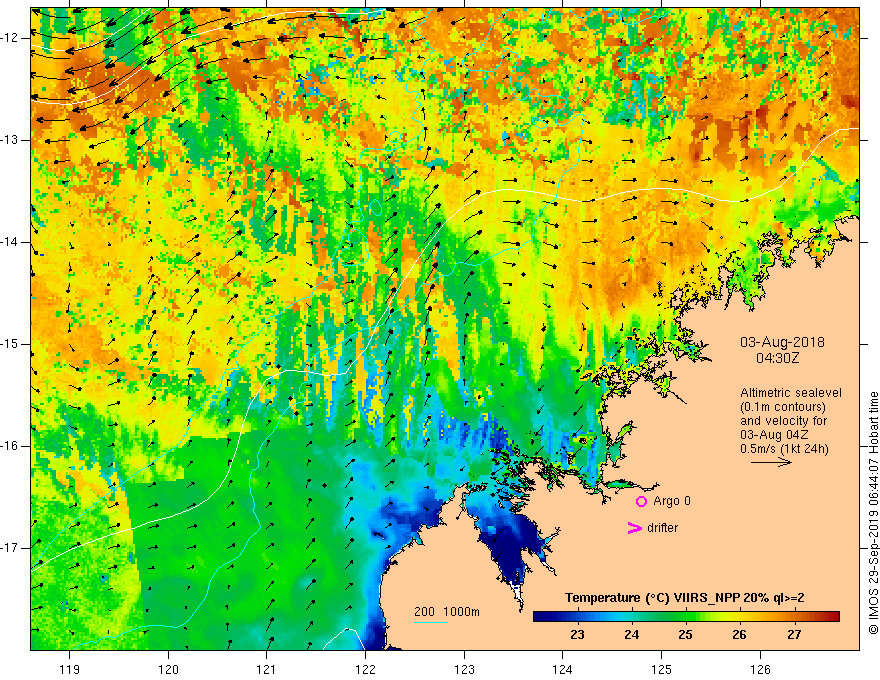Click the 'drifter' legend label
This screenshot has height=680, width=880.
pos(662,528)
